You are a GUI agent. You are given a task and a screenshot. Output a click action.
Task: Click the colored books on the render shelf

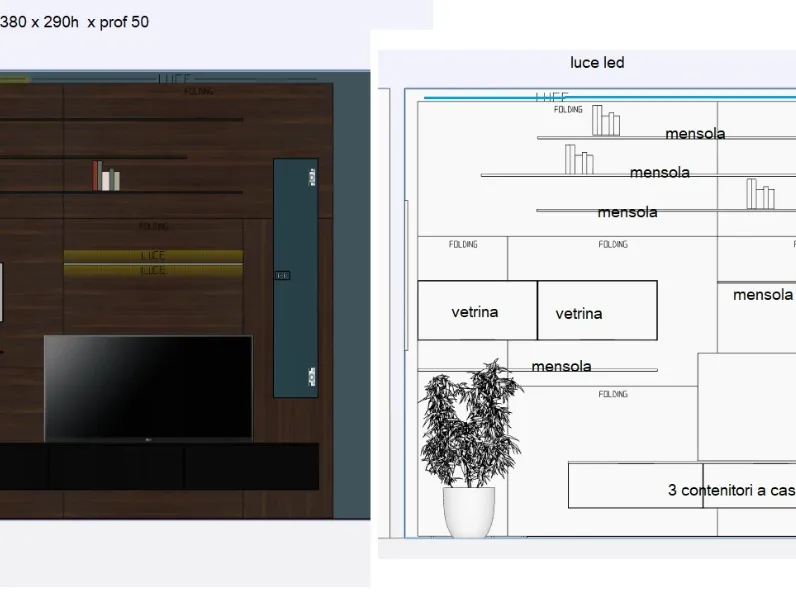106,176
